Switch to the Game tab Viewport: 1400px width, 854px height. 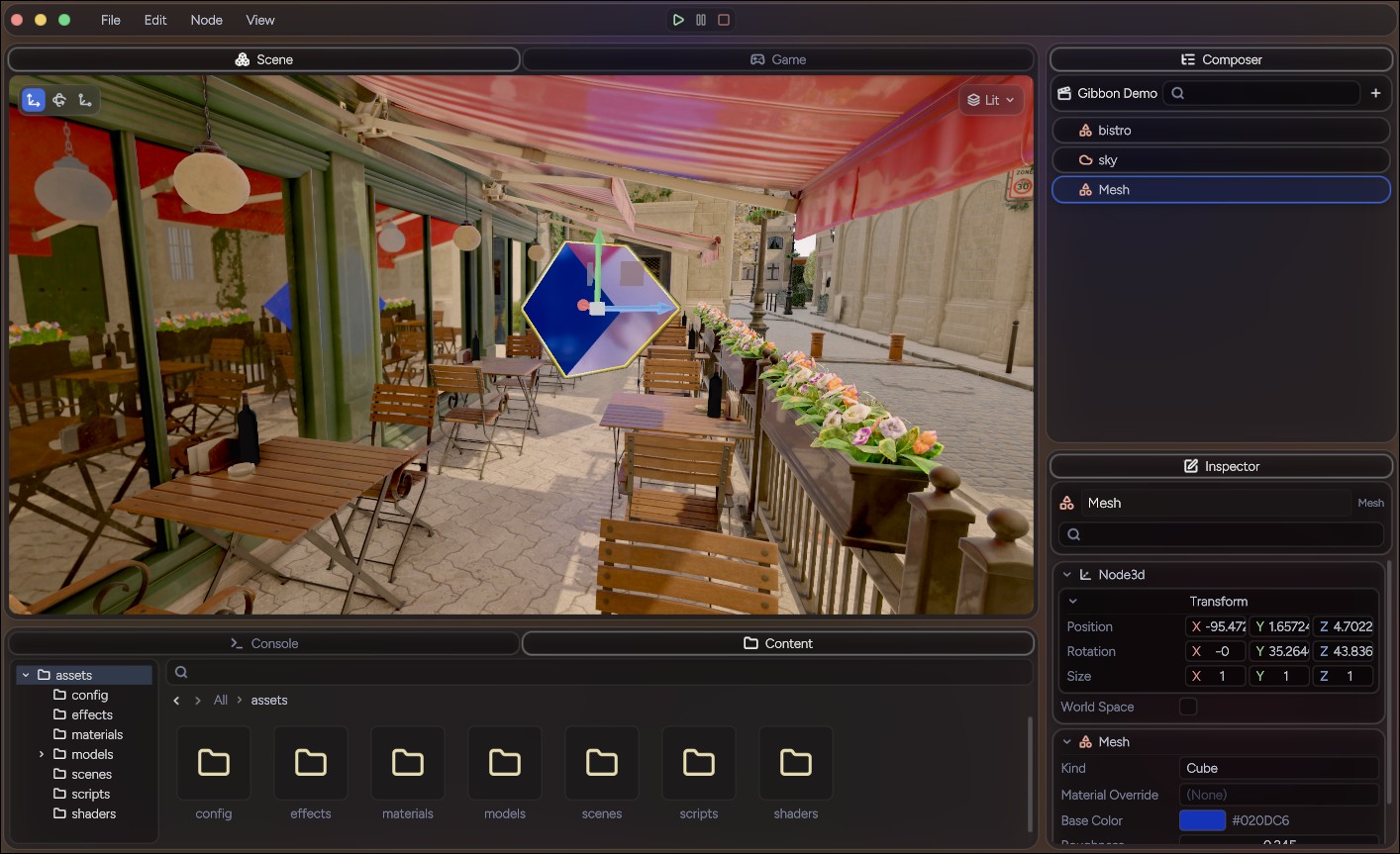coord(778,59)
